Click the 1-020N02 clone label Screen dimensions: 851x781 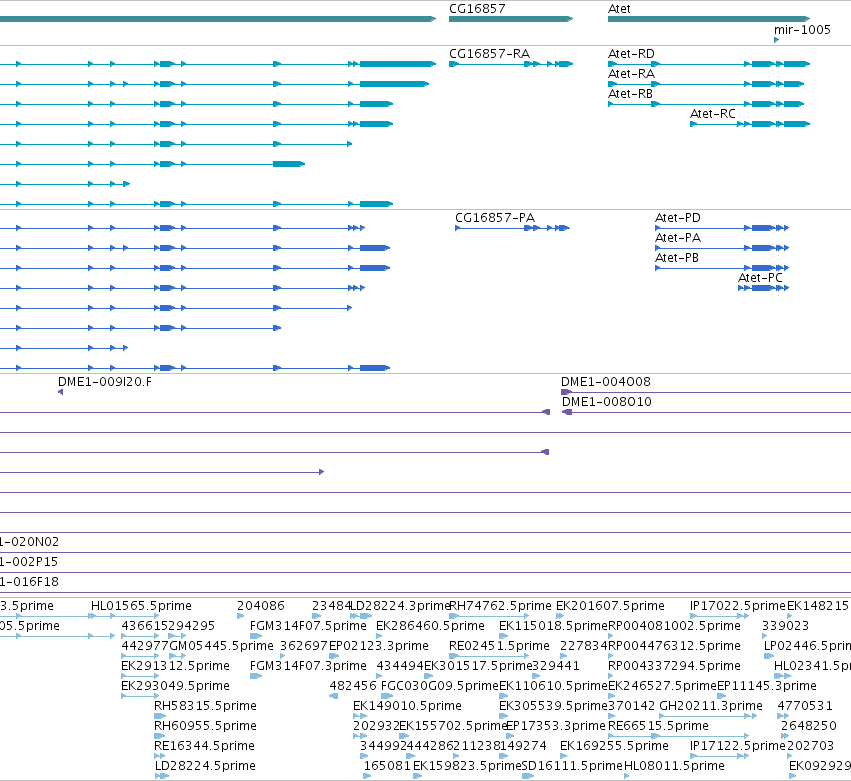tap(29, 542)
